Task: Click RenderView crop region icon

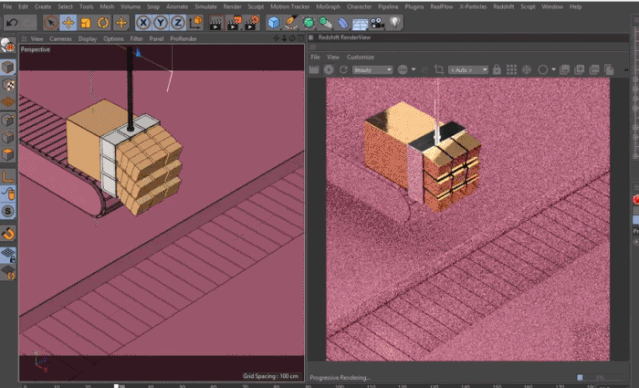Action: coord(439,70)
